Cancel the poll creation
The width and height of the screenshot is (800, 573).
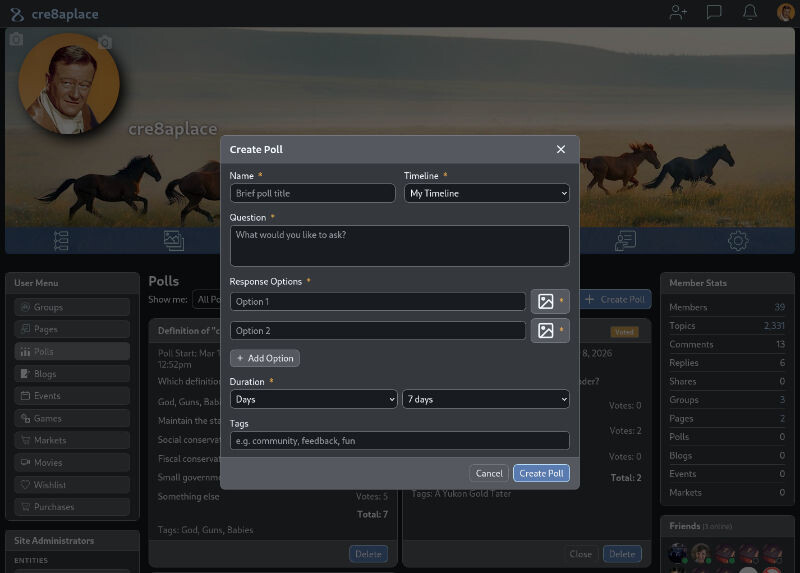pyautogui.click(x=489, y=473)
